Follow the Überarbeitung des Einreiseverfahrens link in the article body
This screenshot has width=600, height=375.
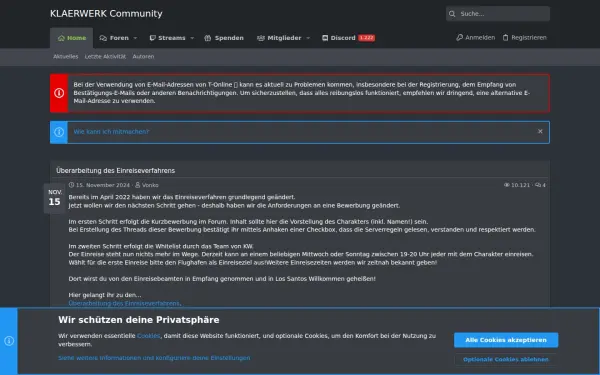124,303
